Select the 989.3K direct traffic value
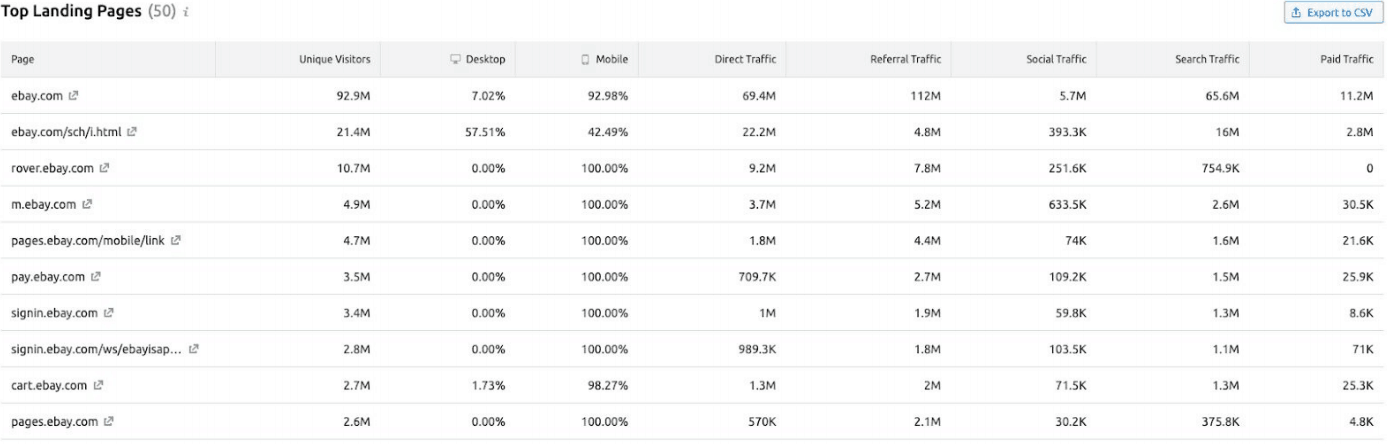This screenshot has width=1391, height=444. pyautogui.click(x=756, y=349)
